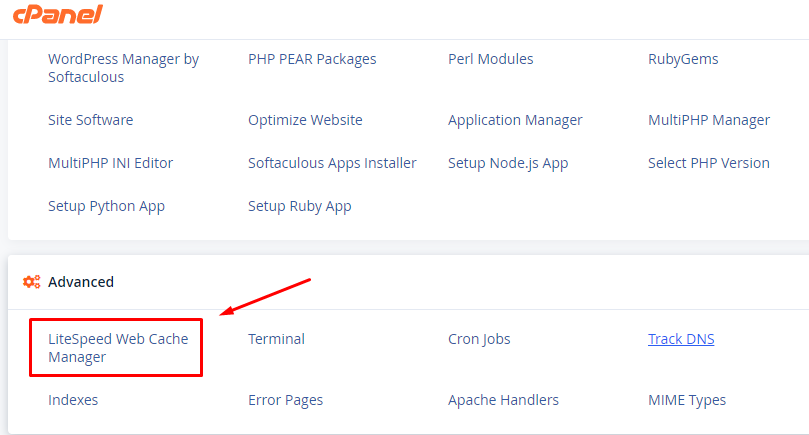Click the Advanced section gears icon
This screenshot has width=809, height=435.
[x=31, y=282]
